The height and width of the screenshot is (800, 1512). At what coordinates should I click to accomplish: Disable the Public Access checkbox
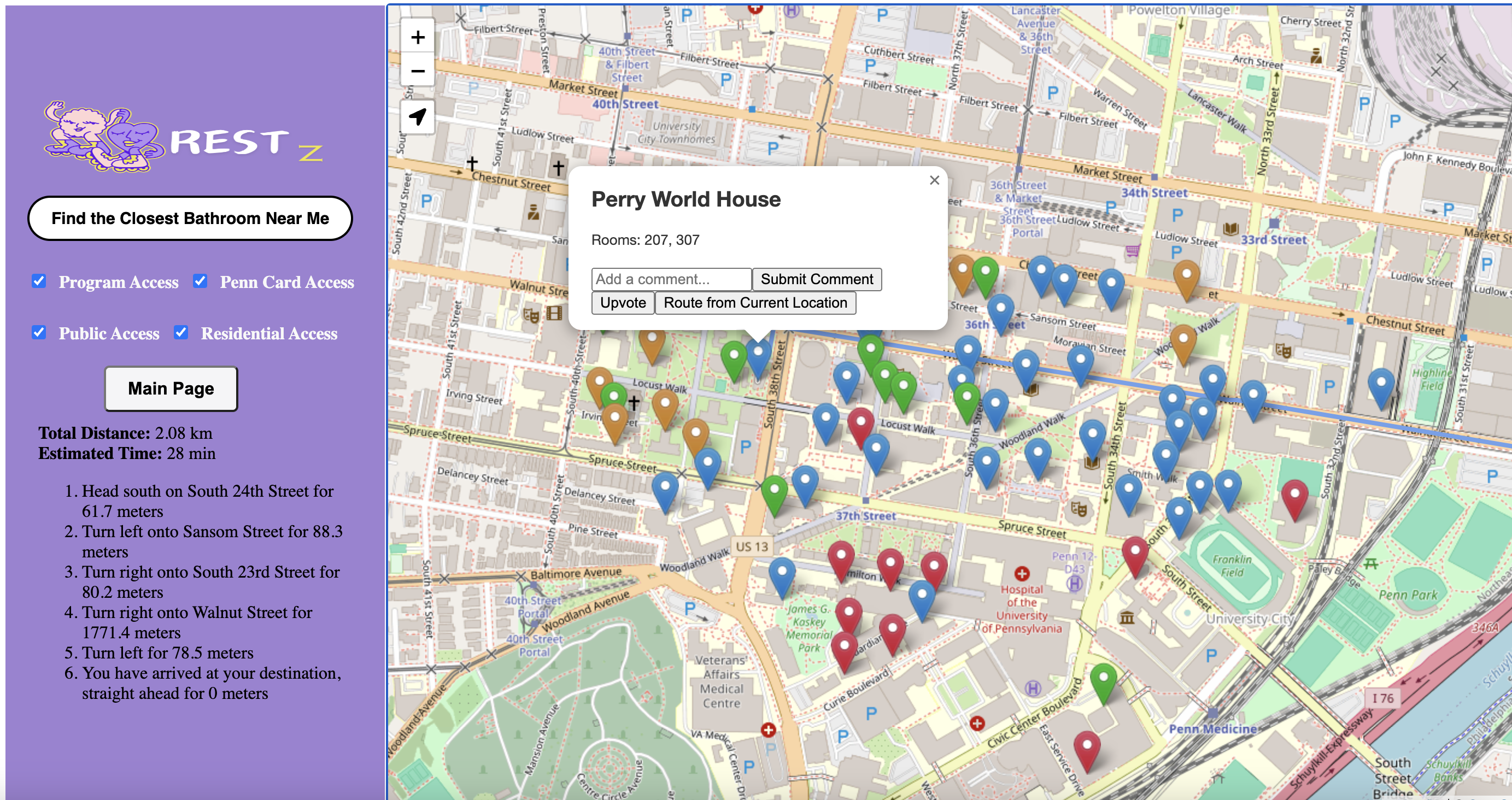pyautogui.click(x=39, y=332)
